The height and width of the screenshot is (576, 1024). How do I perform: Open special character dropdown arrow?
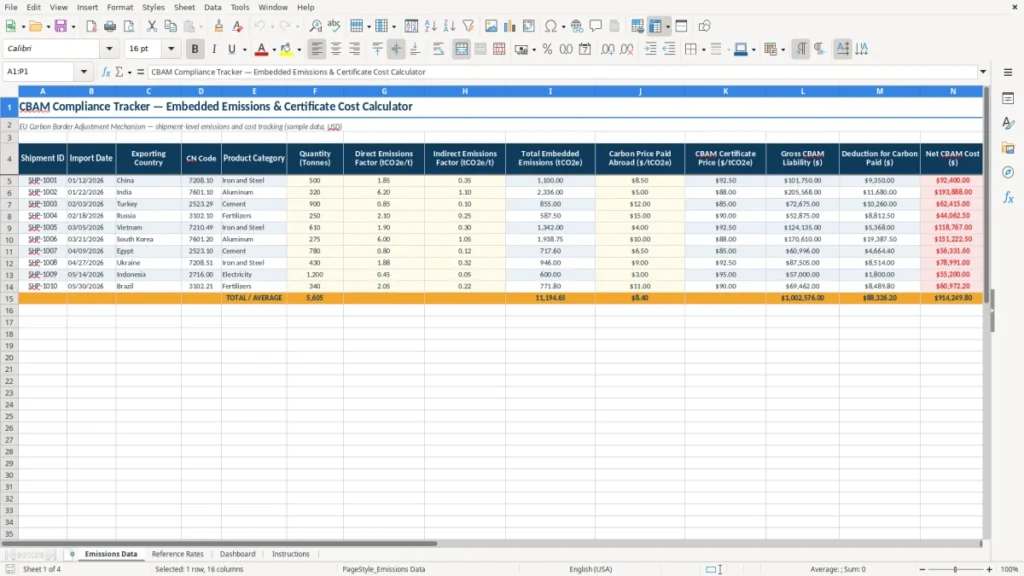tap(563, 27)
